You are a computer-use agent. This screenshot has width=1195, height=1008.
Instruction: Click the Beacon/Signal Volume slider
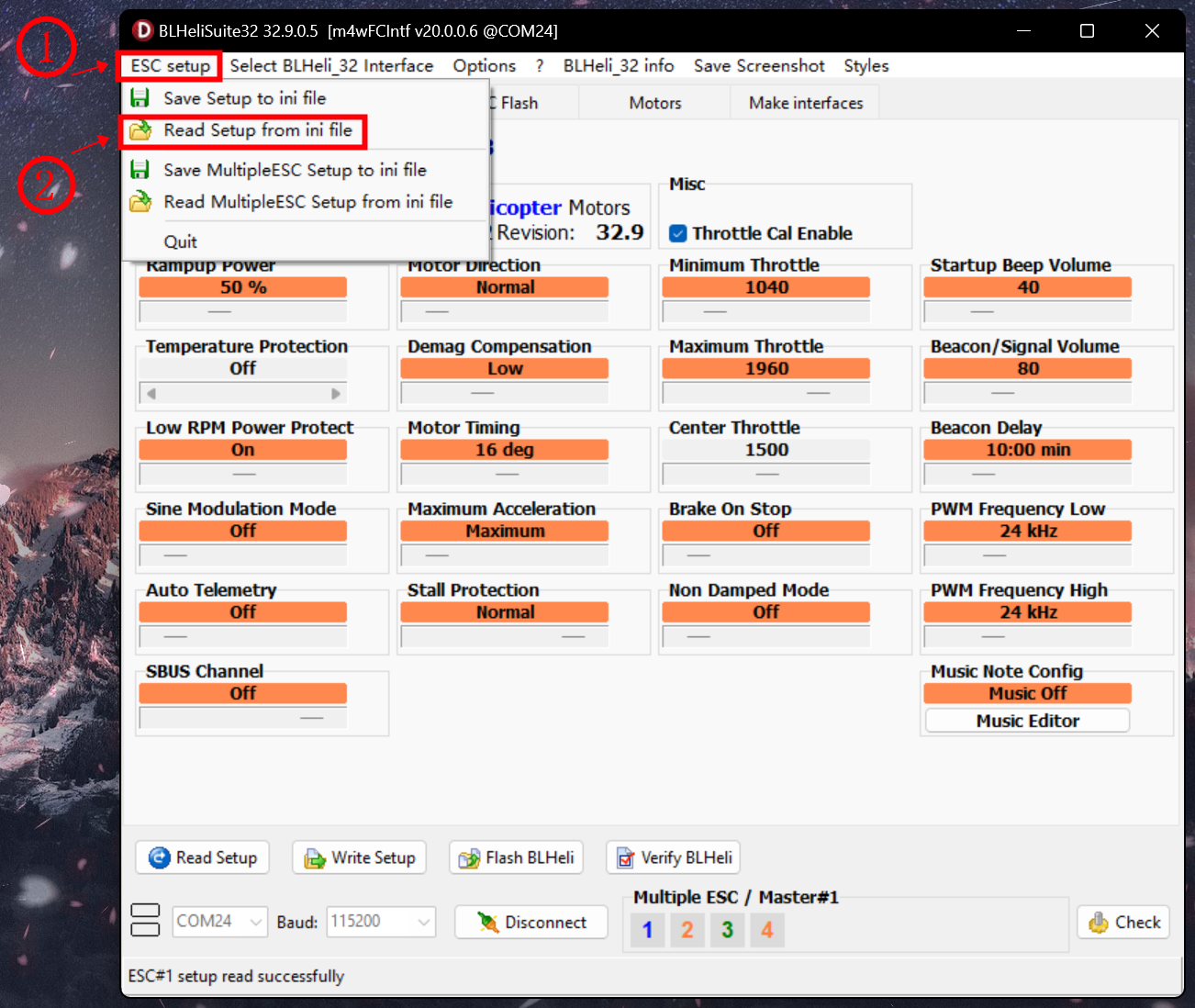pyautogui.click(x=1028, y=393)
